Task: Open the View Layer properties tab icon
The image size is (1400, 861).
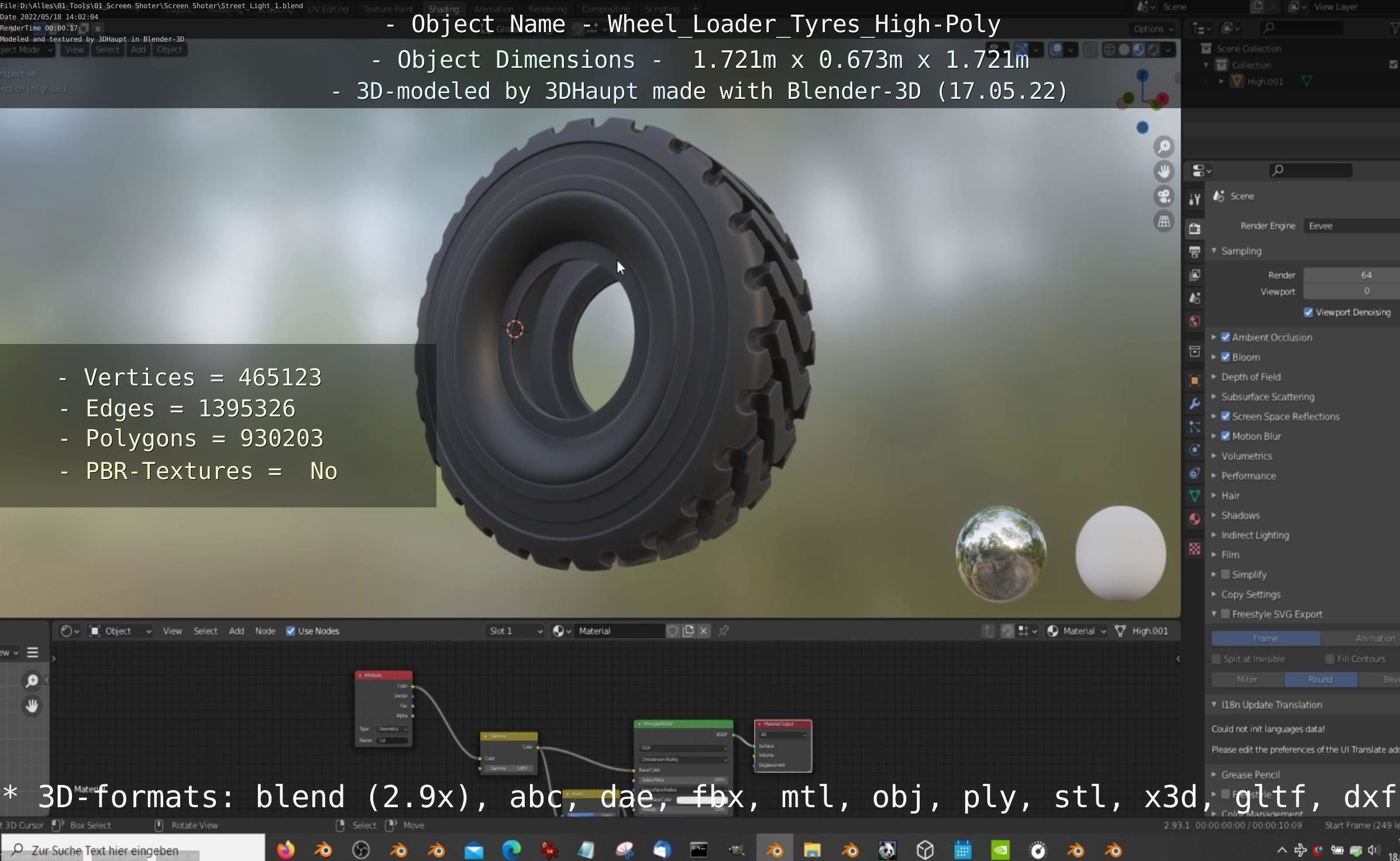Action: (x=1195, y=275)
